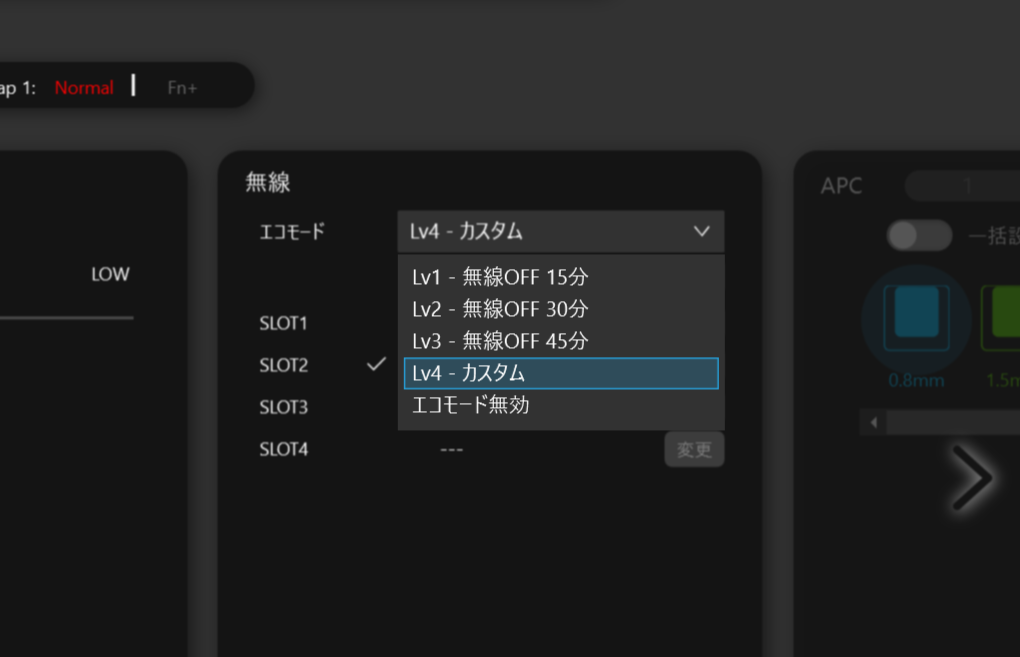Click the APC horizontal scrollbar track

tap(950, 422)
